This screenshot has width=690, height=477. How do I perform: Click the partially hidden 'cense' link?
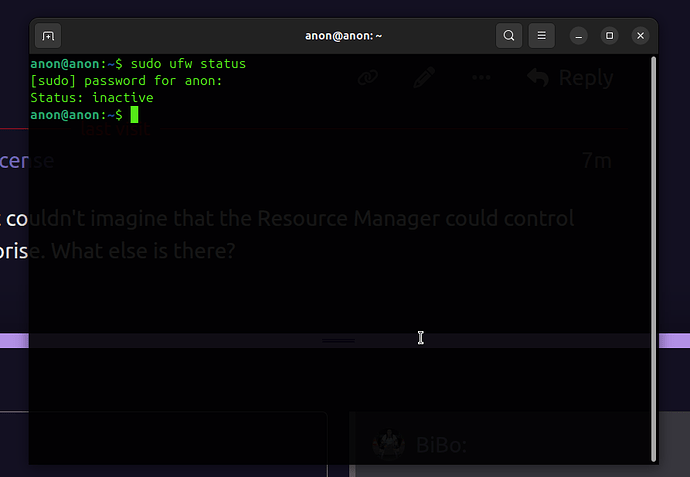[27, 160]
